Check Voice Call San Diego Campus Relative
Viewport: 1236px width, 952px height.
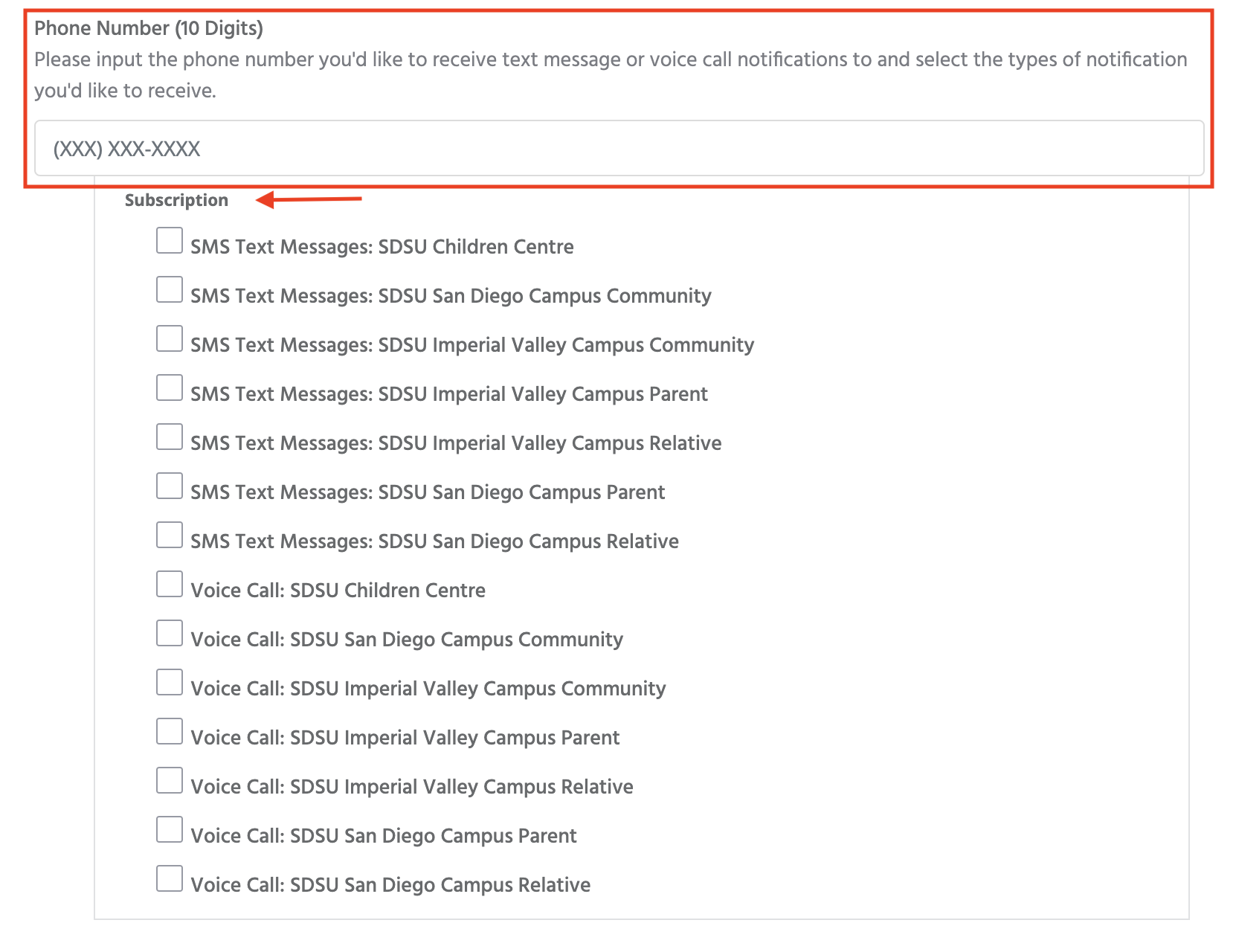pyautogui.click(x=170, y=879)
